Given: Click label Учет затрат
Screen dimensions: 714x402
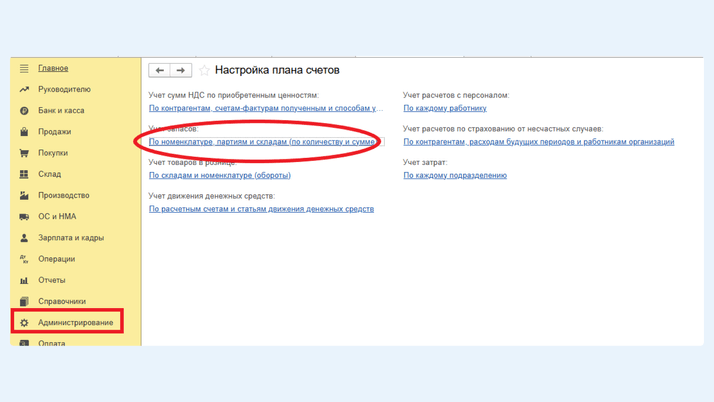Looking at the screenshot, I should click(425, 162).
